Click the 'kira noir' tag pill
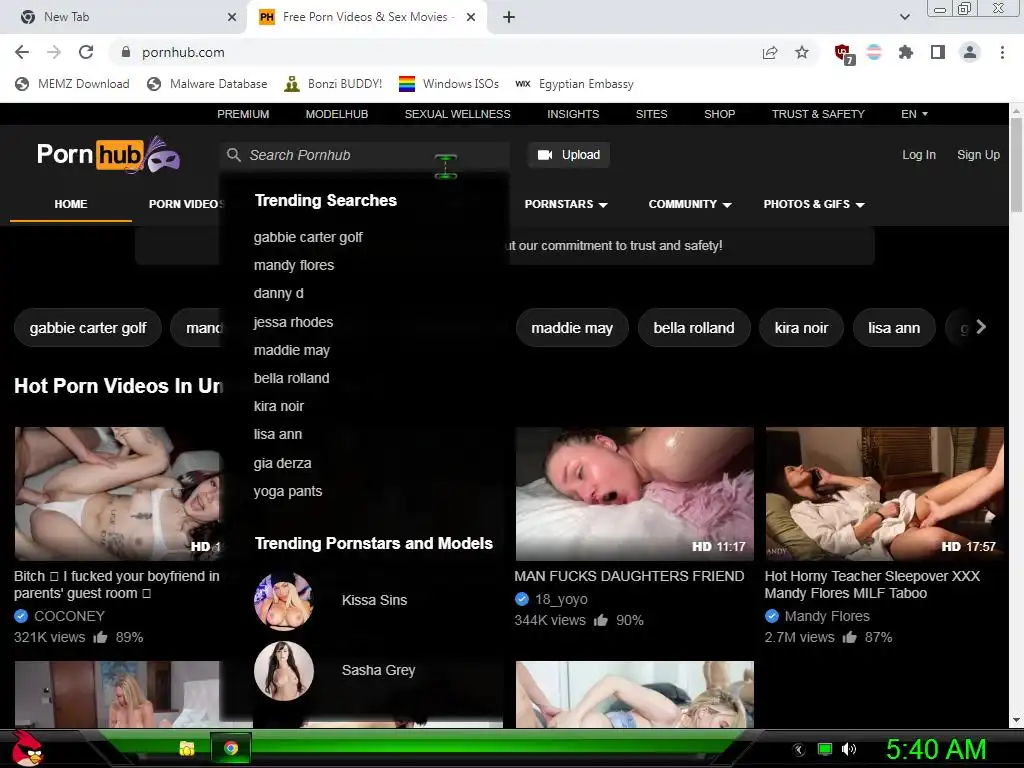 pos(801,328)
